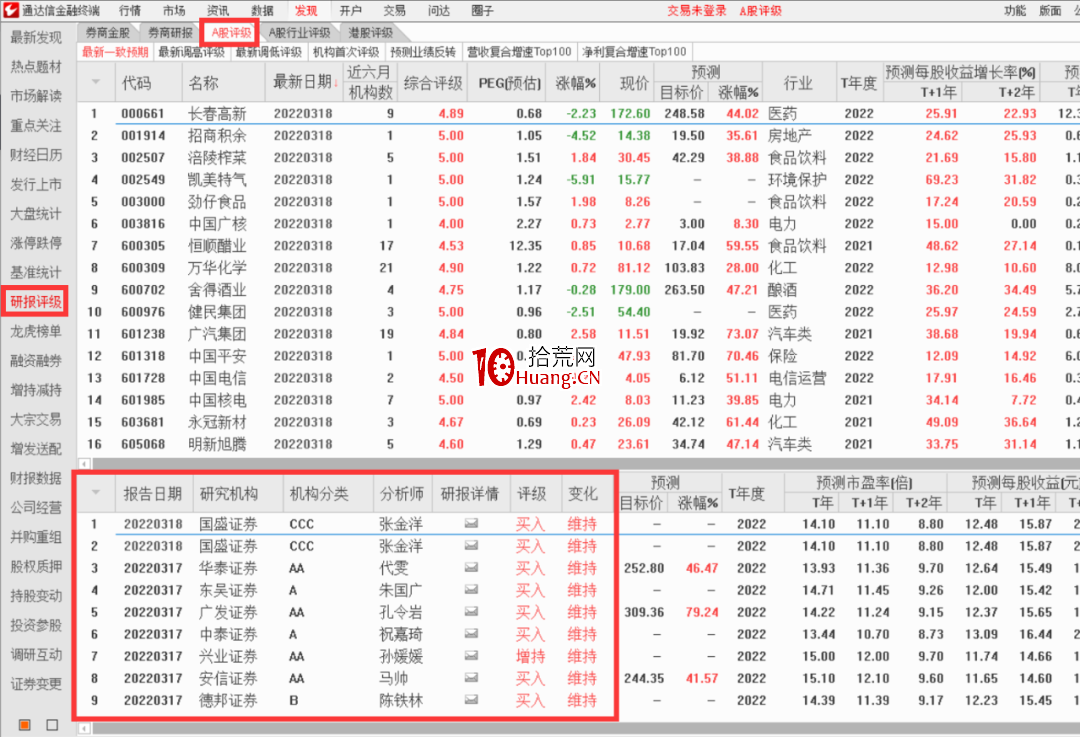Image resolution: width=1080 pixels, height=737 pixels.
Task: Open the 功能 menu
Action: (1015, 10)
